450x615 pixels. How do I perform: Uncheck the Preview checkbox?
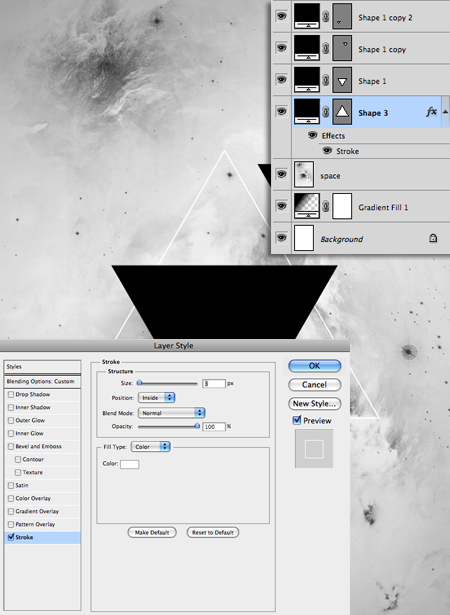[297, 420]
